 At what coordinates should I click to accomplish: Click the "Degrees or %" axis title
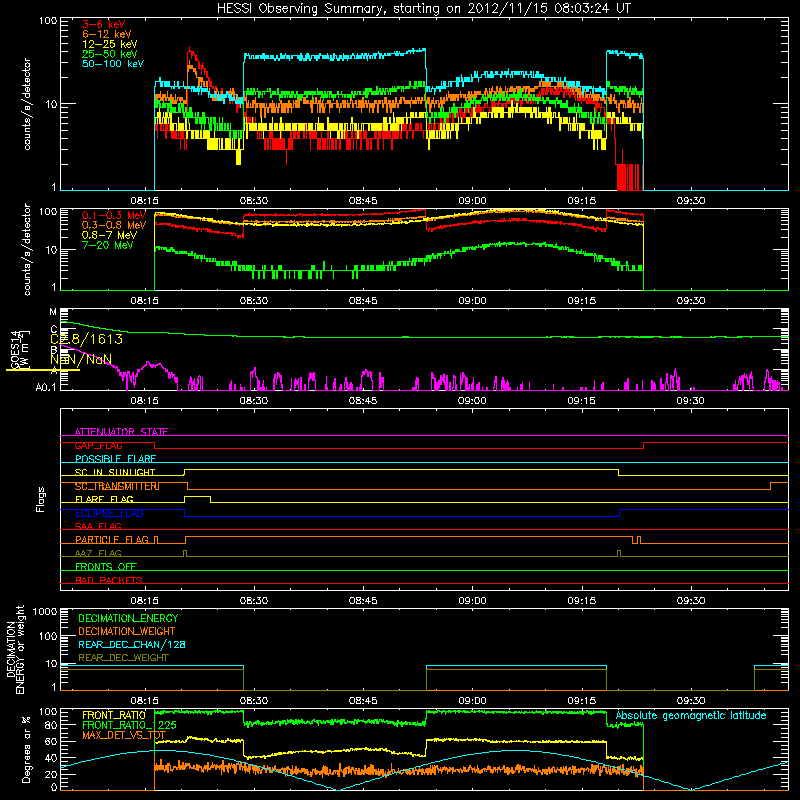pyautogui.click(x=26, y=749)
